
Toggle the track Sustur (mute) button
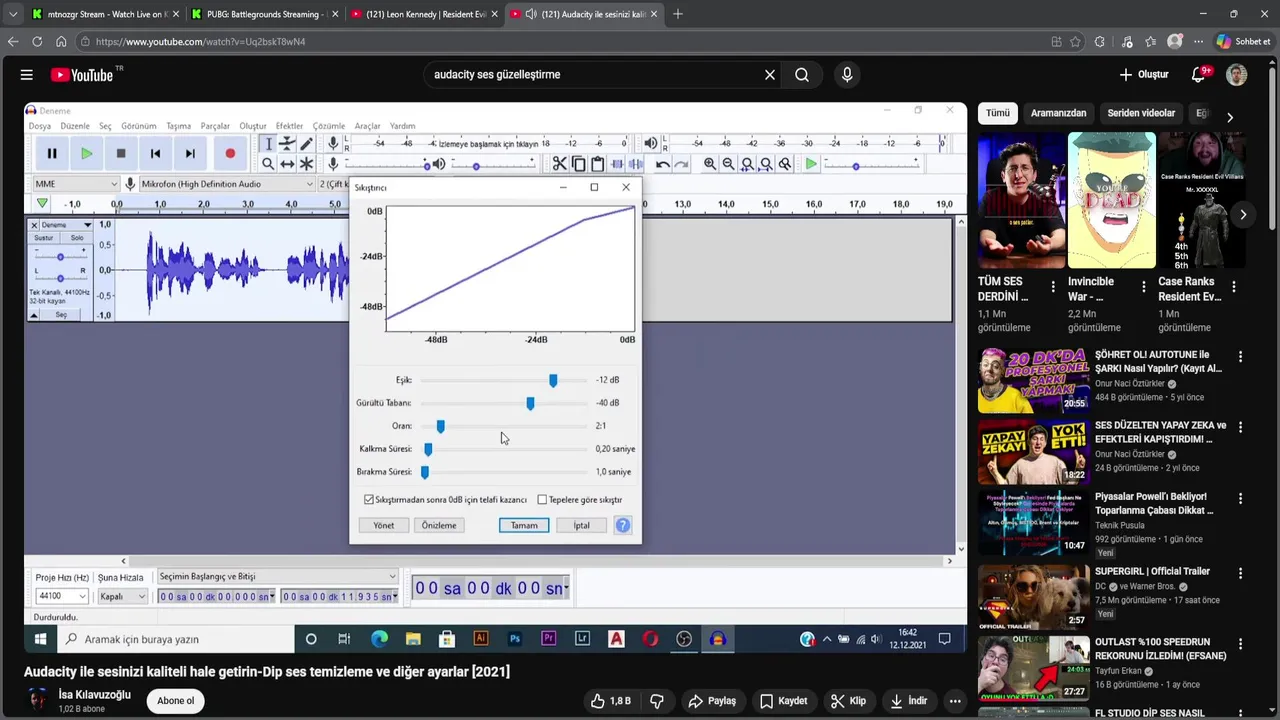(44, 238)
